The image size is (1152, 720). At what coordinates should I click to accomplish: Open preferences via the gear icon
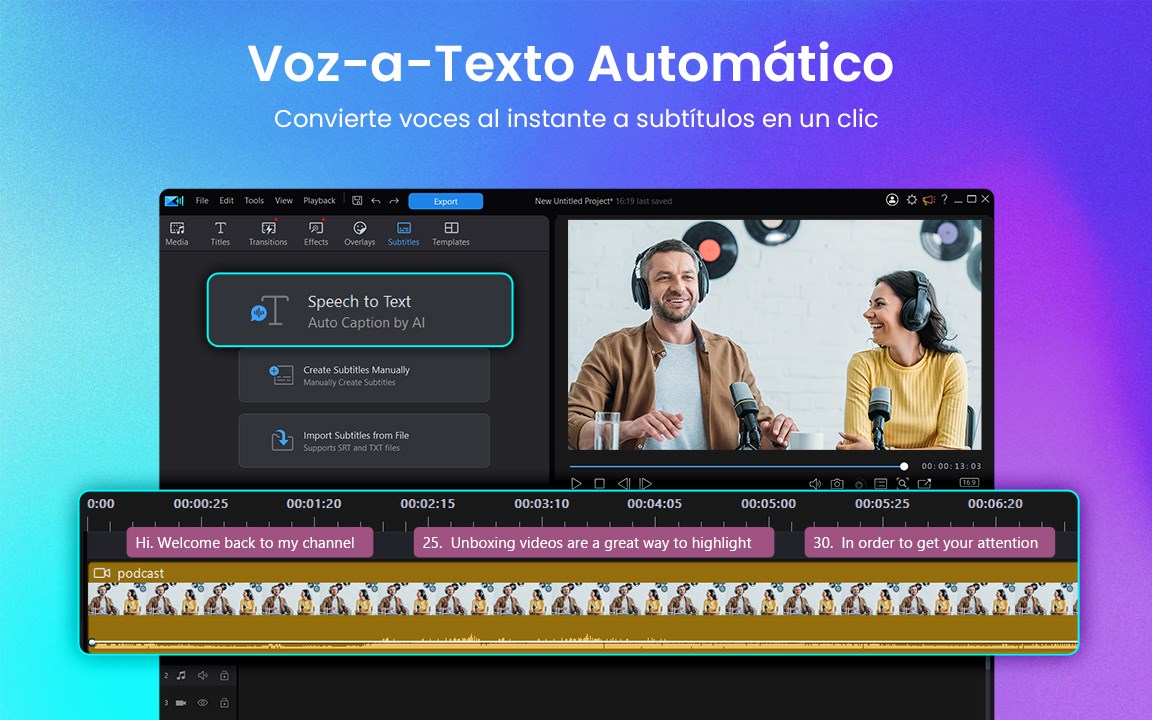click(x=912, y=200)
